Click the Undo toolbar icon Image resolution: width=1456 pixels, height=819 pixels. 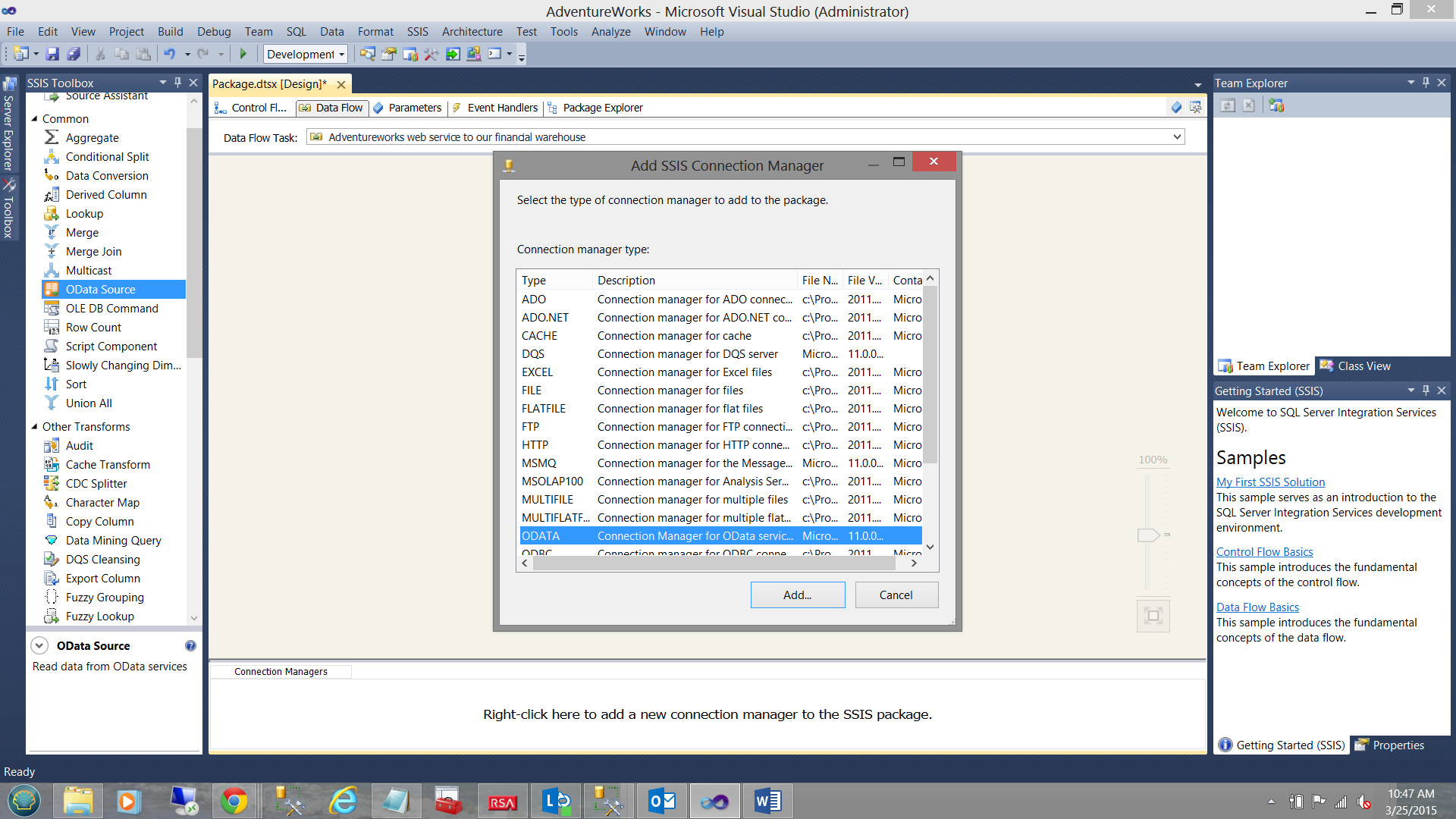coord(170,54)
